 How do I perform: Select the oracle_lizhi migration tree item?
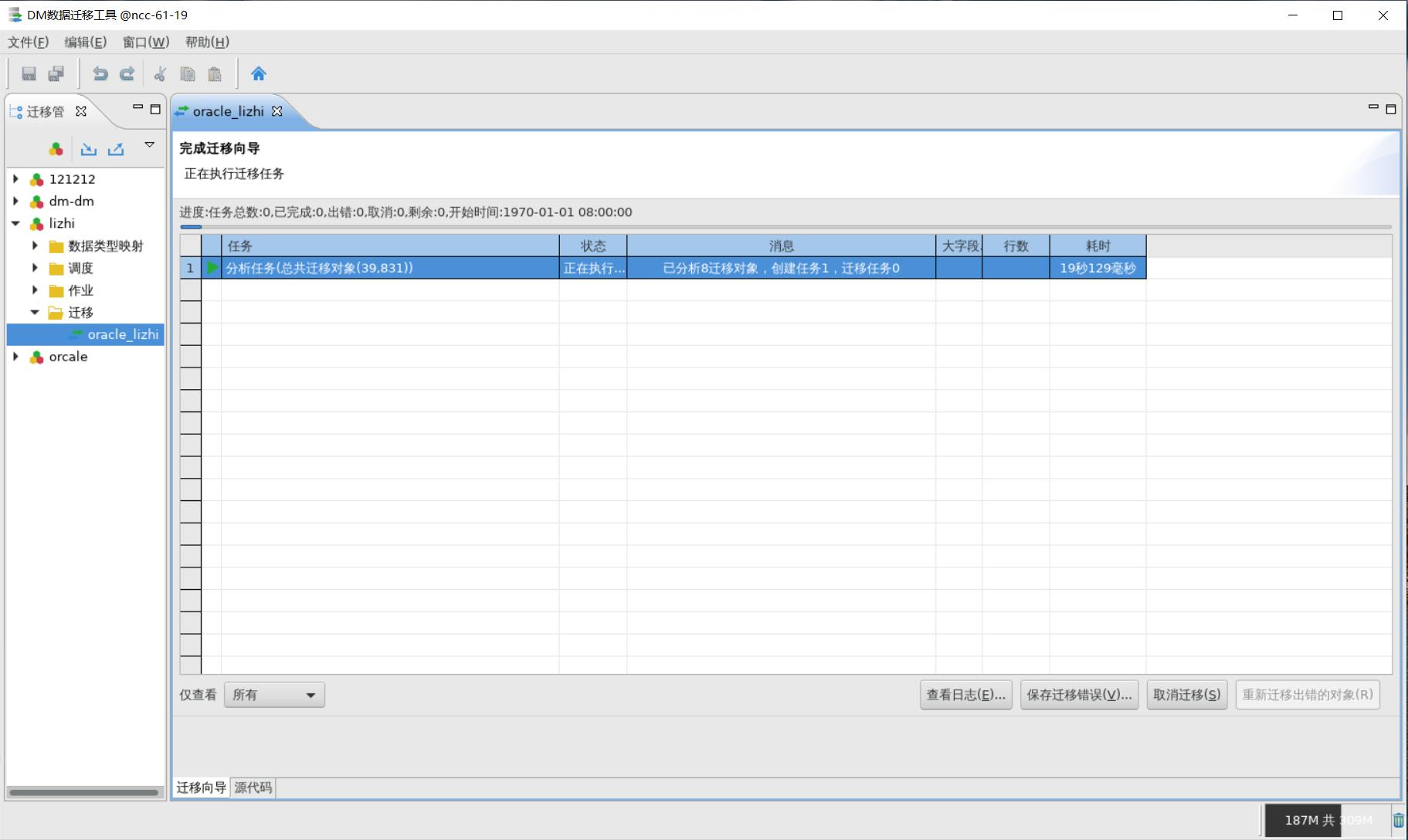pyautogui.click(x=123, y=334)
